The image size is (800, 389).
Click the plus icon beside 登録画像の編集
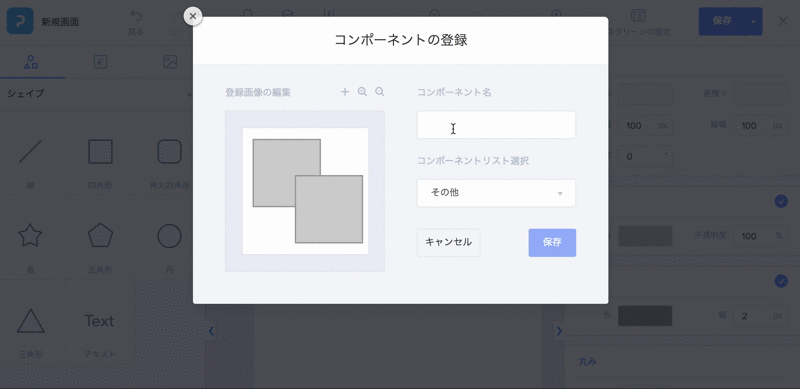[x=345, y=92]
